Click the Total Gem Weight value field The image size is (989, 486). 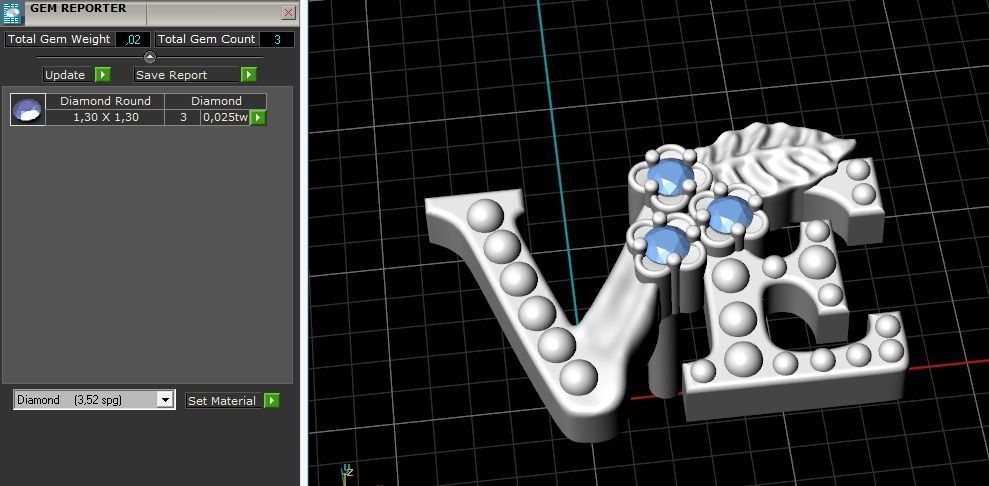[133, 39]
